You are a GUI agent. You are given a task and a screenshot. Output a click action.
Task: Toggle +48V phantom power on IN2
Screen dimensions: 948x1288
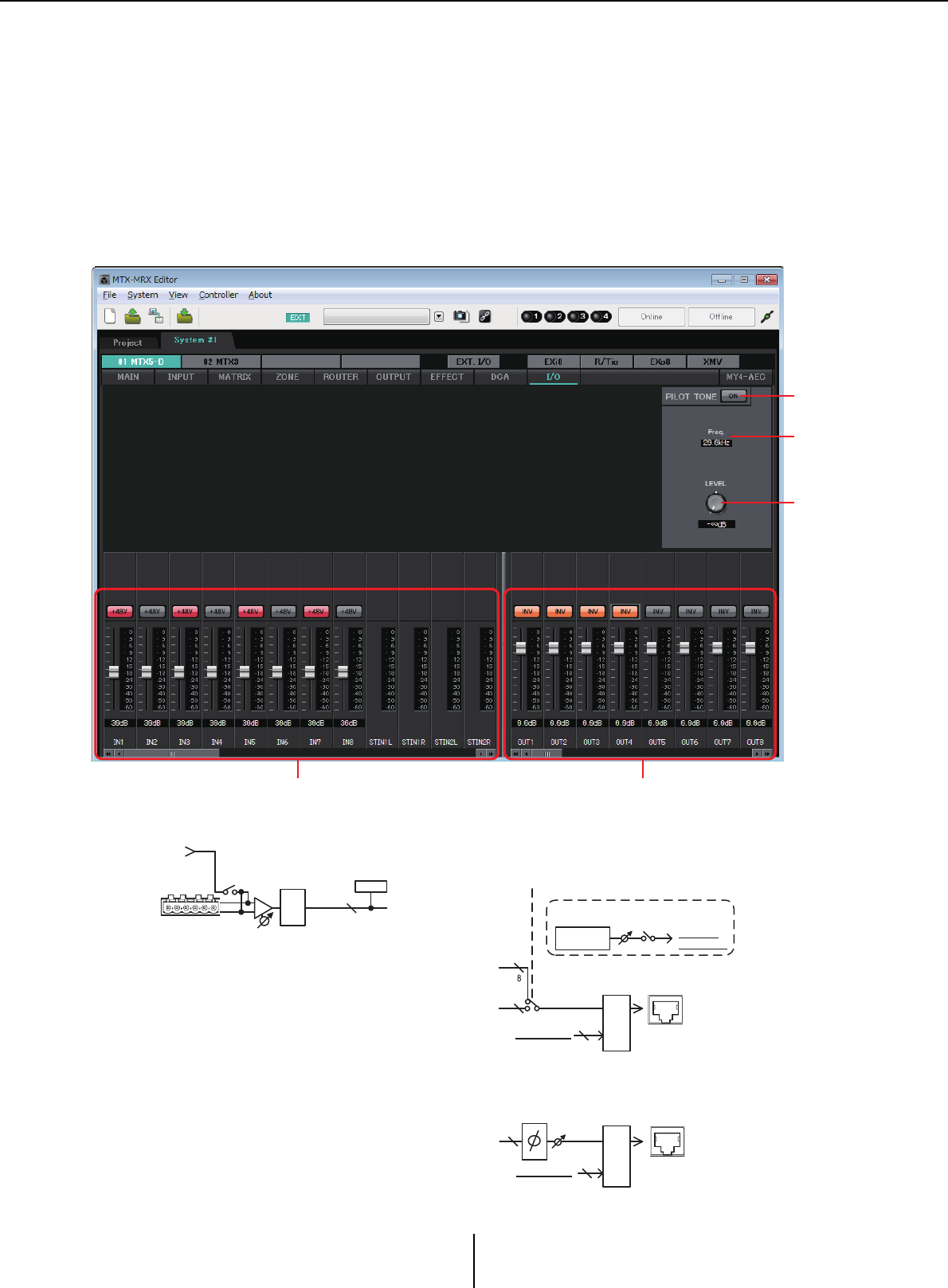[151, 612]
